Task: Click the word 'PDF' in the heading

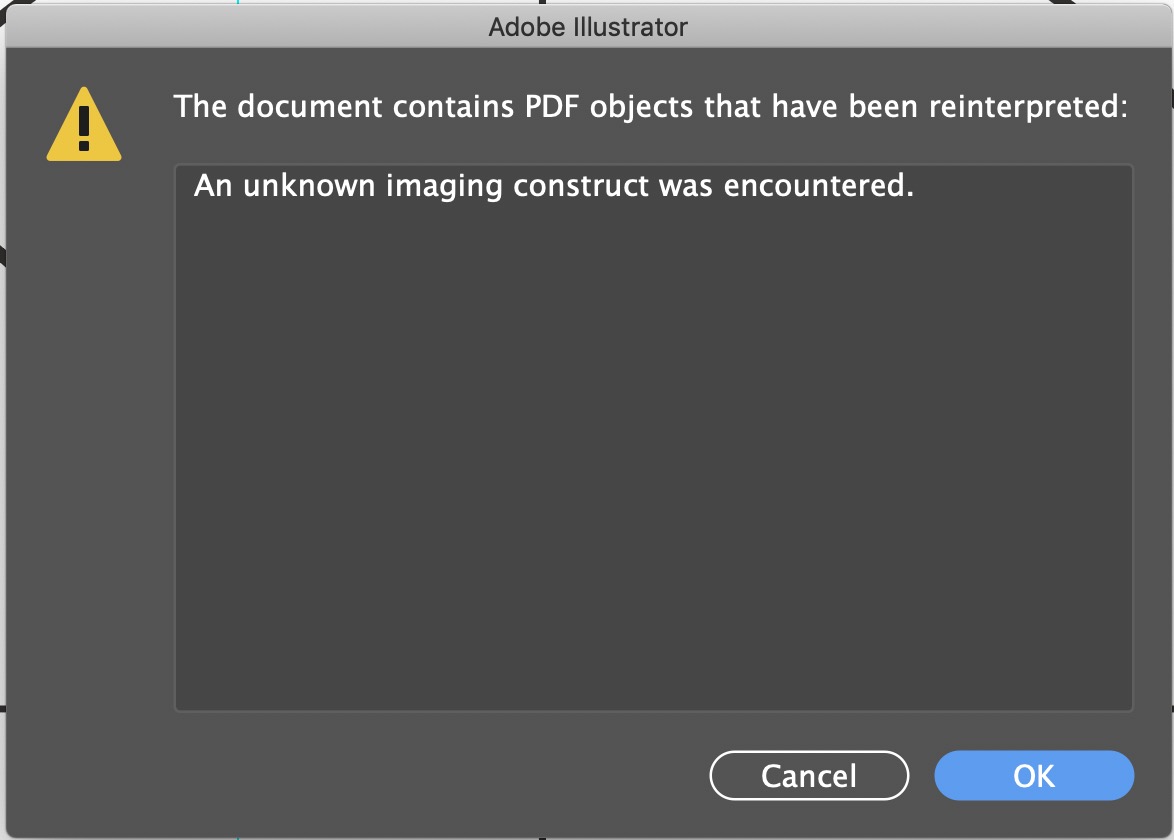Action: 552,106
